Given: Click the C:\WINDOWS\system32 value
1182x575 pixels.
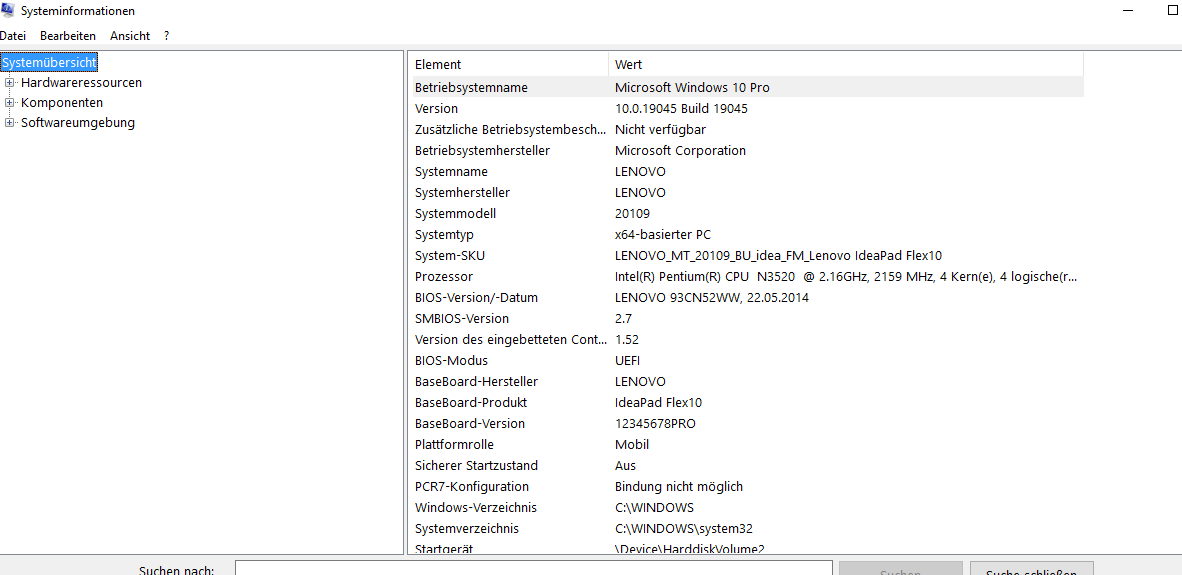Looking at the screenshot, I should pyautogui.click(x=683, y=530).
